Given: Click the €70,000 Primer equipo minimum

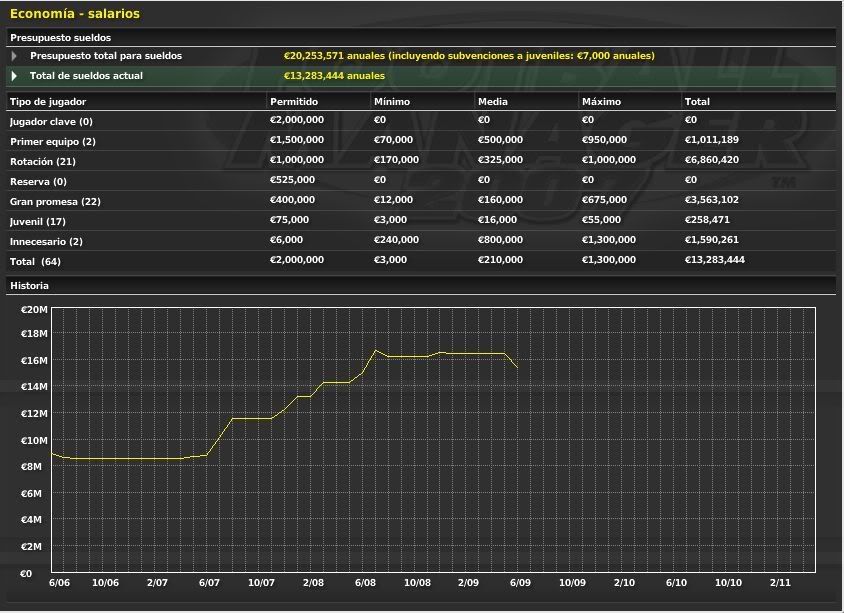Looking at the screenshot, I should [393, 140].
